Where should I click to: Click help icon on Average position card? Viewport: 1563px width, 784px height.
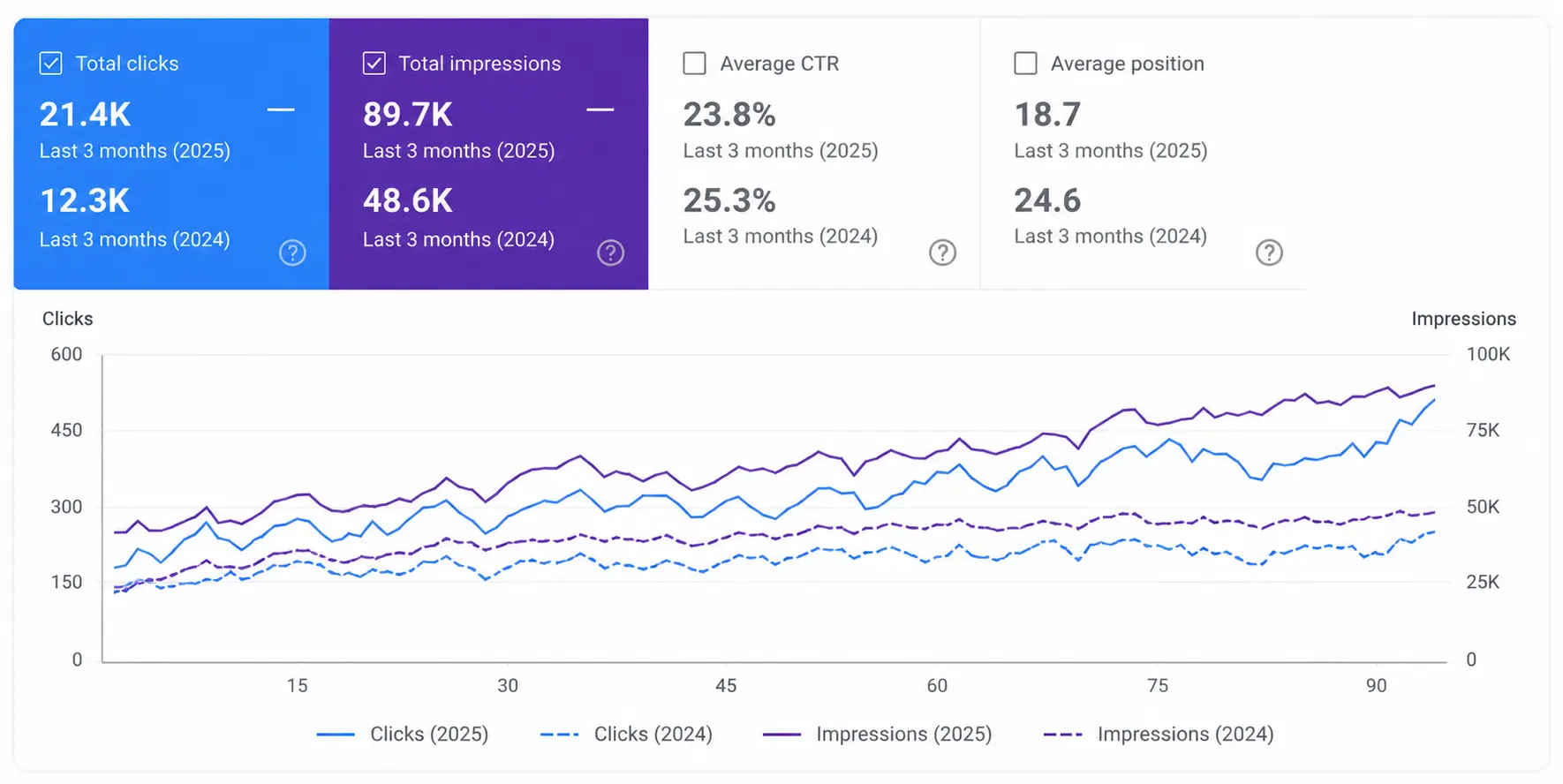tap(1269, 253)
